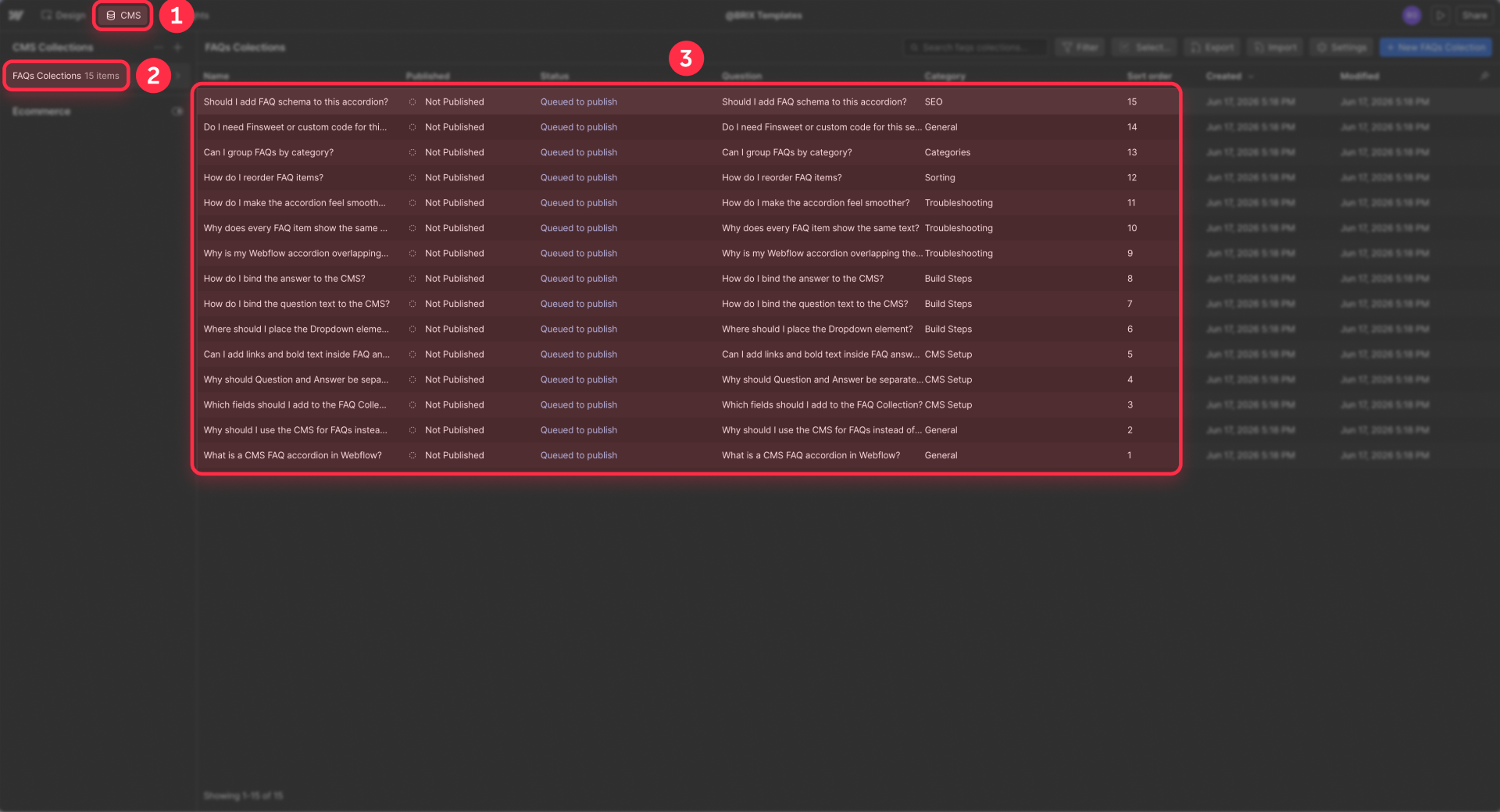The image size is (1500, 812).
Task: Click the Export button
Action: tap(1212, 48)
